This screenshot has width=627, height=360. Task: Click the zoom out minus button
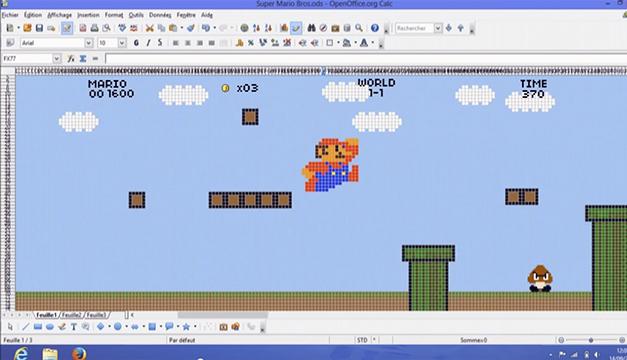pos(561,340)
